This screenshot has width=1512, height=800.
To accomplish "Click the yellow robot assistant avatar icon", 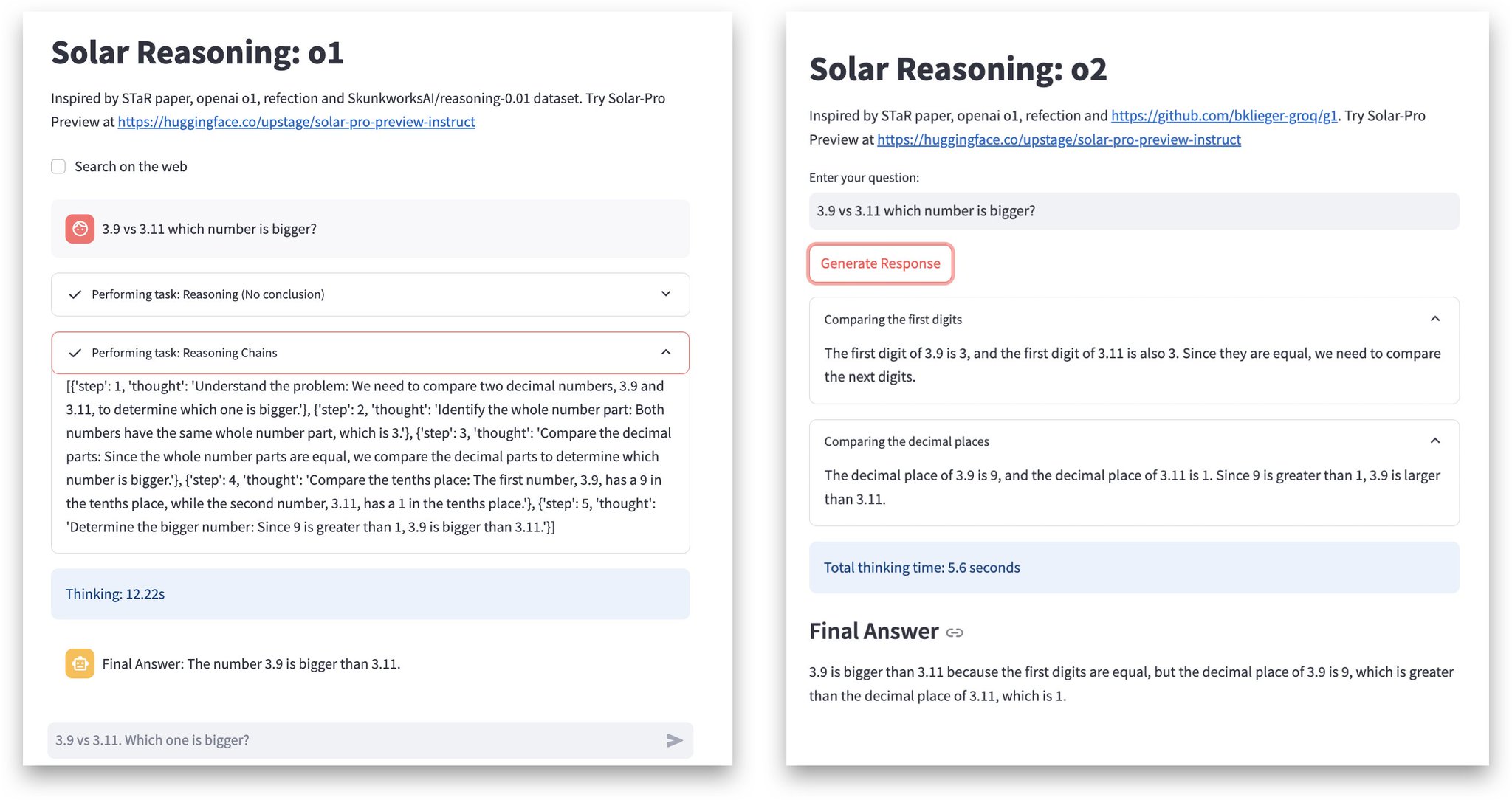I will [80, 663].
